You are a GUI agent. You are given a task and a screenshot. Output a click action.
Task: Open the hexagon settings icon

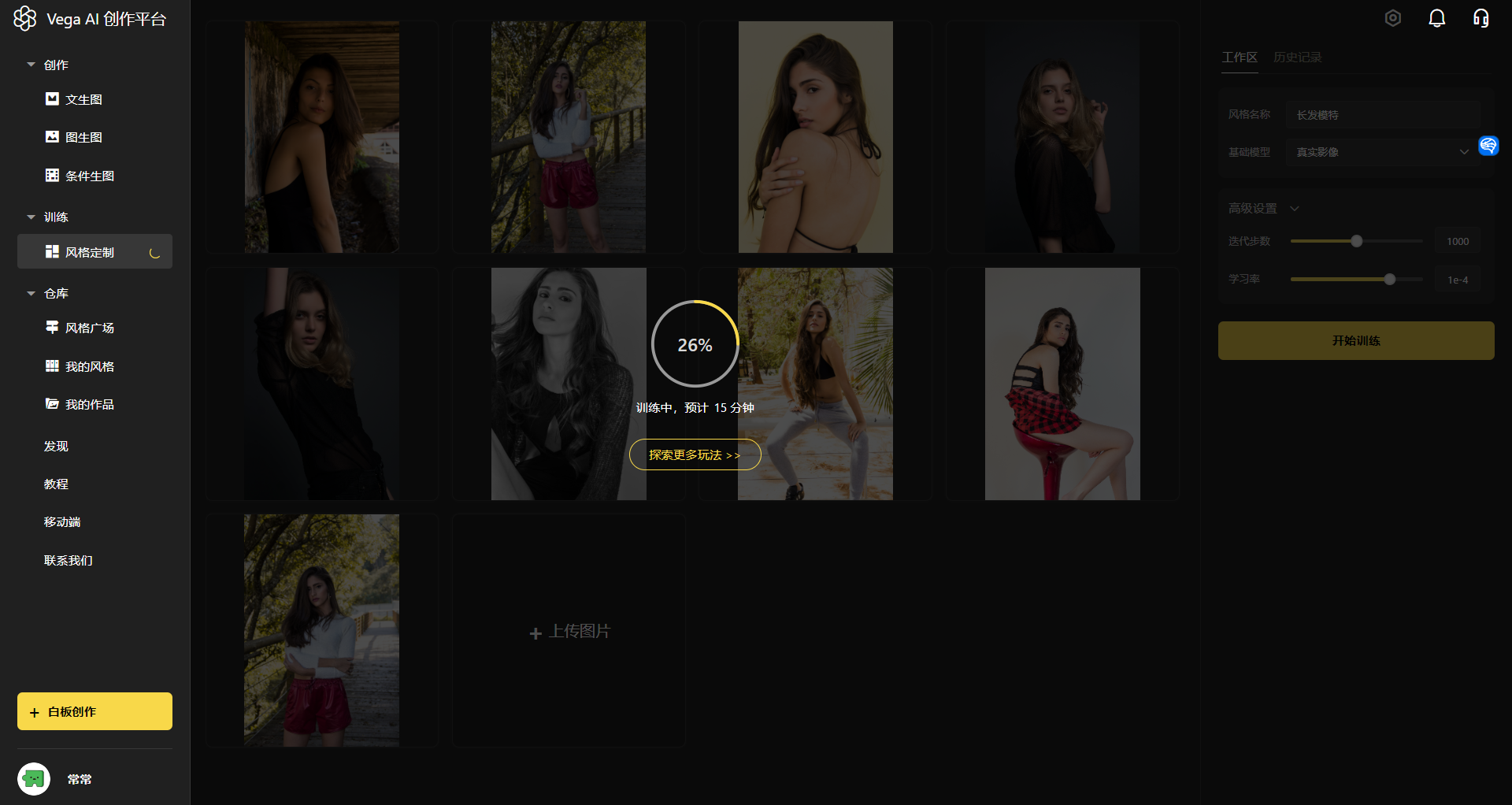[x=1392, y=18]
